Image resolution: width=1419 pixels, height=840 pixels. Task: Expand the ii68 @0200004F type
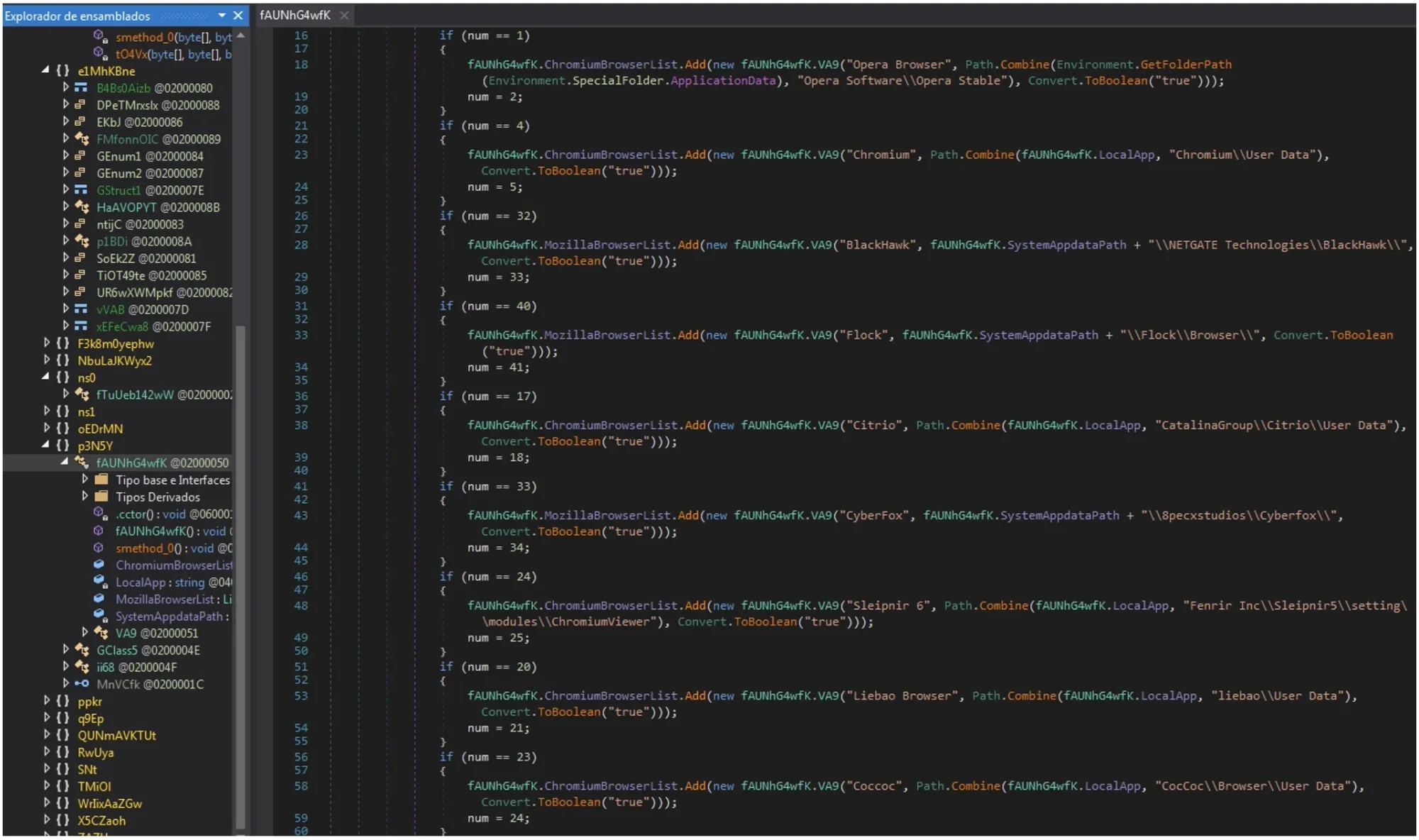click(x=65, y=666)
